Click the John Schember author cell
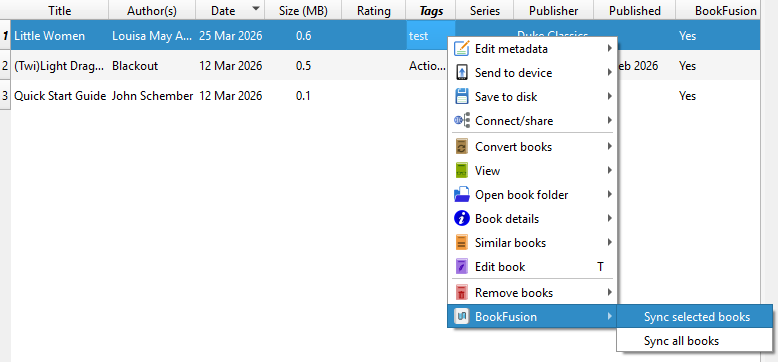778x362 pixels. click(x=152, y=96)
